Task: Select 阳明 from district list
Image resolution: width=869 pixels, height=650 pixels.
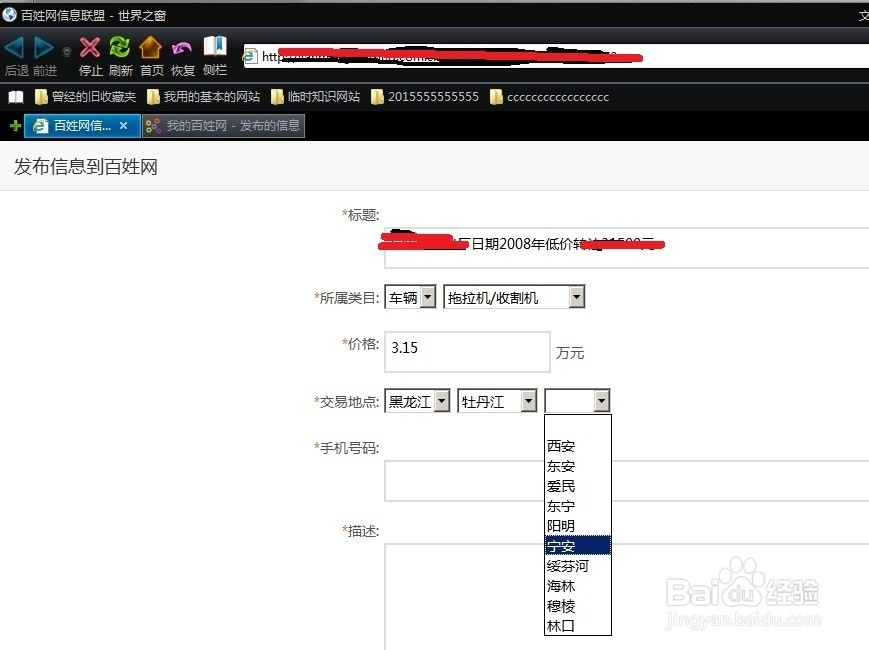Action: [577, 526]
